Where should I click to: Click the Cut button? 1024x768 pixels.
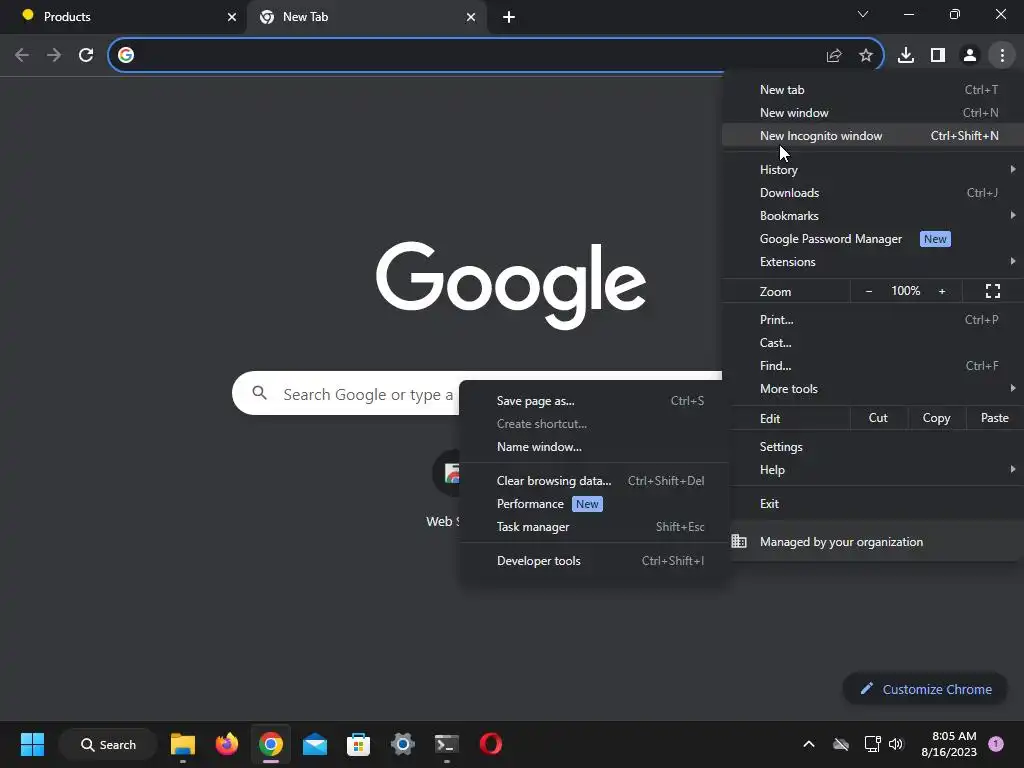coord(878,418)
